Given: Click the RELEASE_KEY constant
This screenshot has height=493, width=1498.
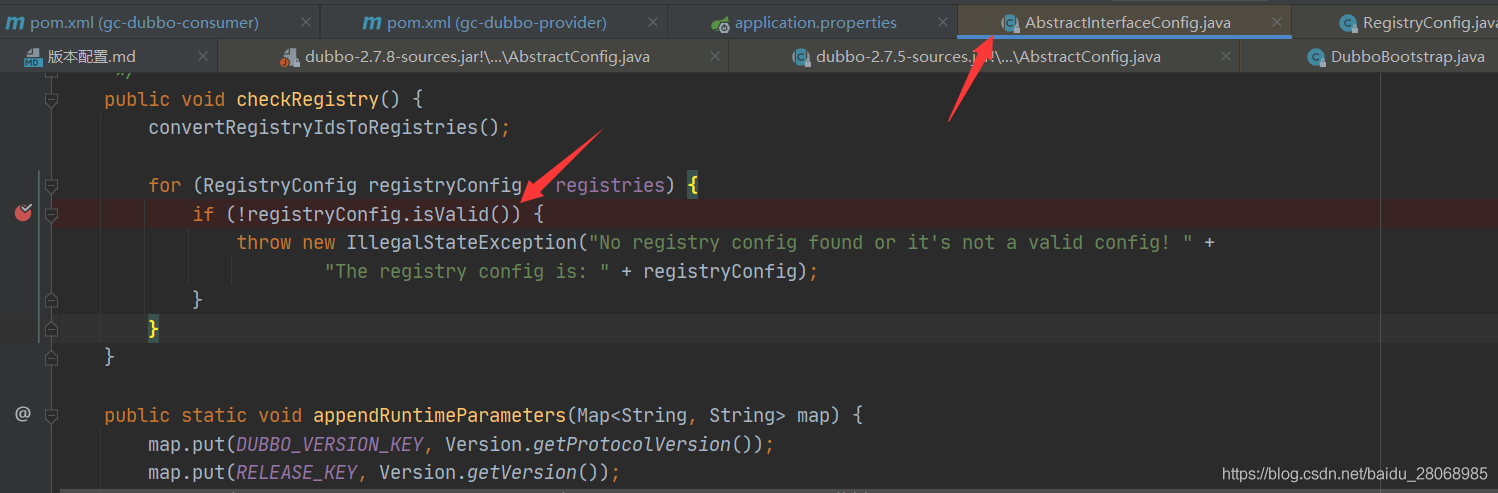Looking at the screenshot, I should pyautogui.click(x=296, y=472).
